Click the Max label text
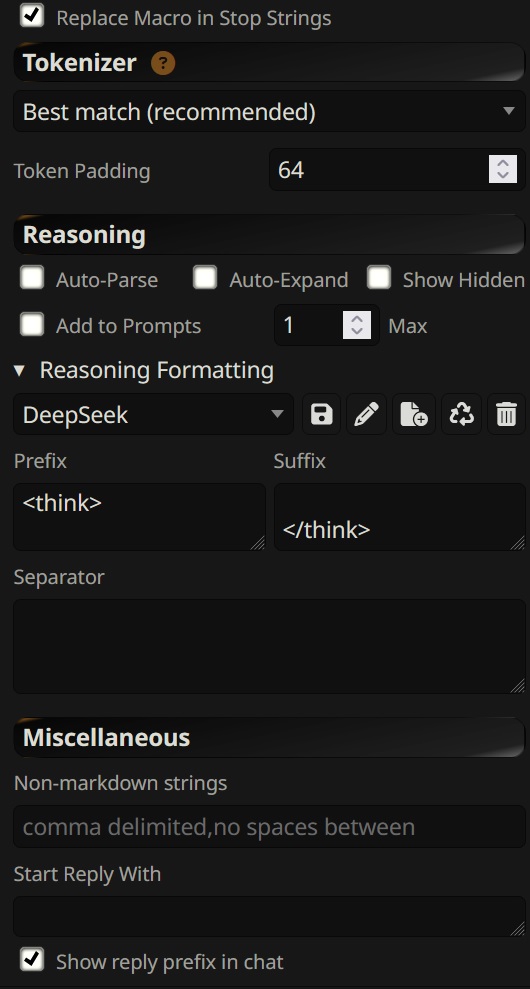 click(x=408, y=326)
